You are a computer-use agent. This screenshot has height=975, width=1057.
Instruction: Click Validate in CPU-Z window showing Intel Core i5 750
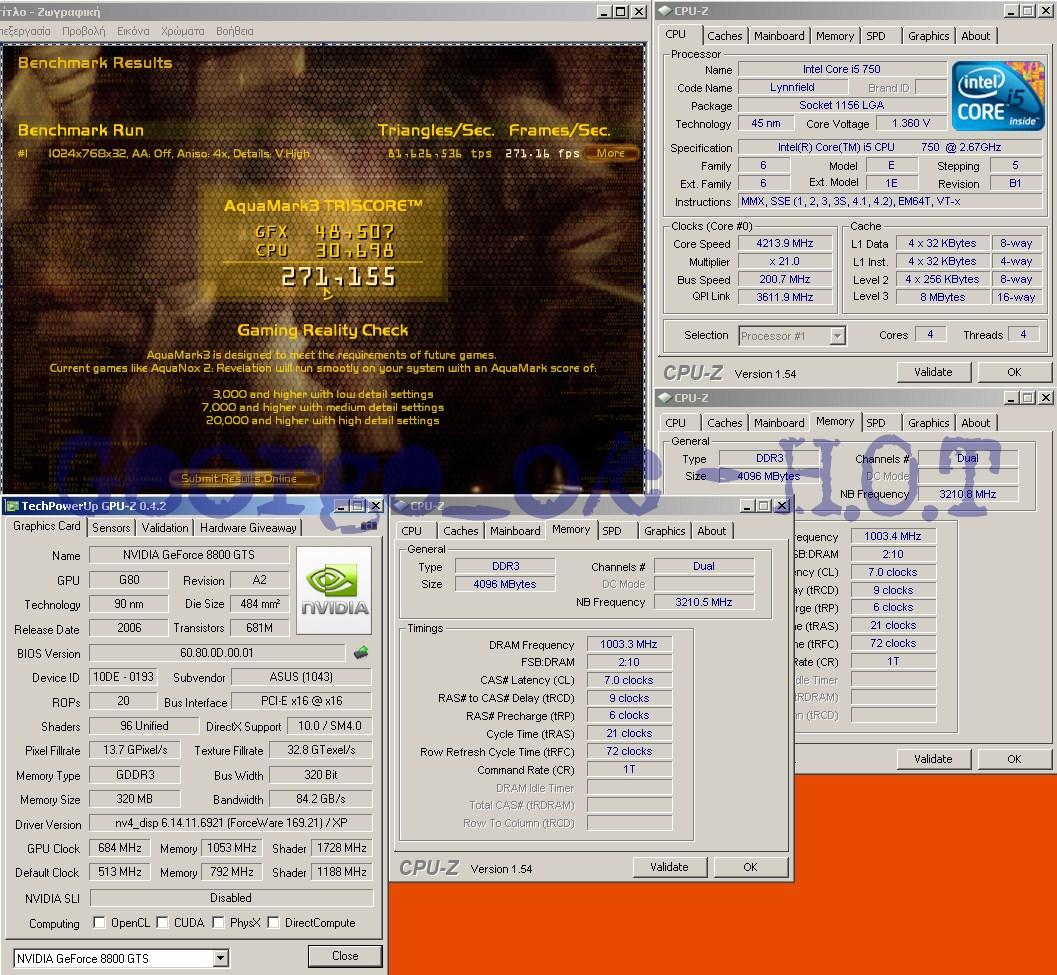click(933, 372)
